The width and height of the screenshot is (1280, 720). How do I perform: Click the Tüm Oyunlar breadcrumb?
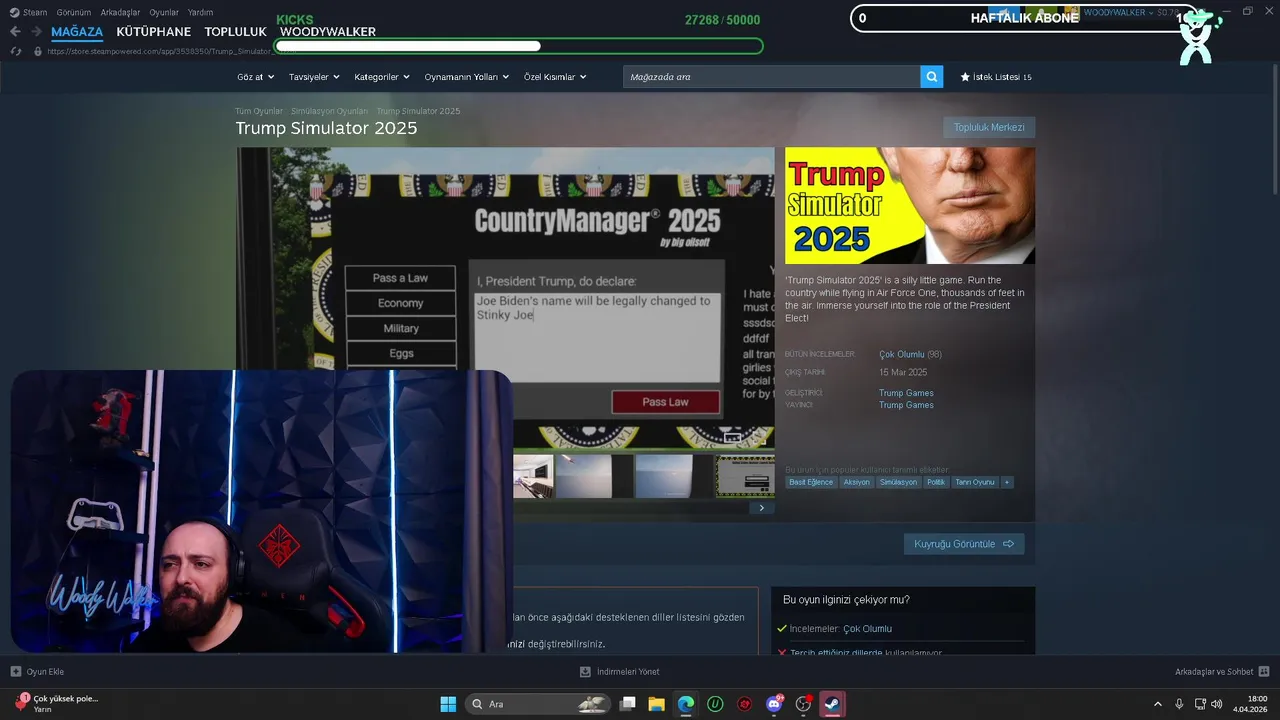click(x=259, y=111)
